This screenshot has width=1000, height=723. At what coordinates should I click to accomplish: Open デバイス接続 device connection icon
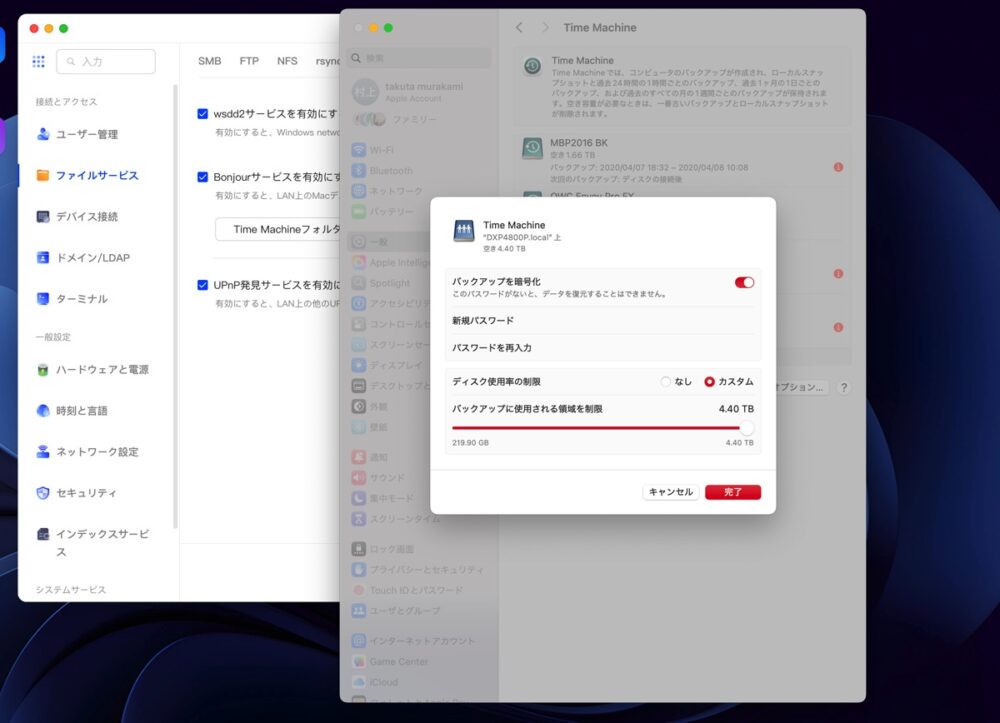[x=43, y=216]
